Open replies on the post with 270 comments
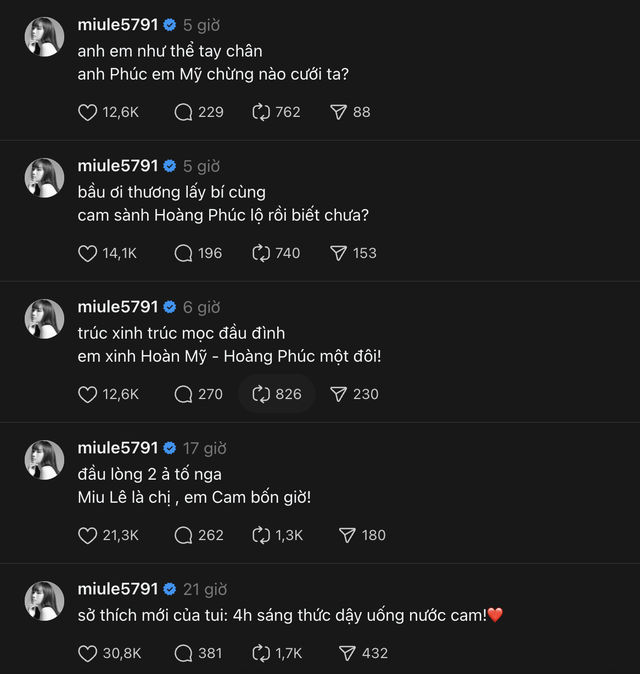Screen dimensions: 640x674 [x=183, y=394]
